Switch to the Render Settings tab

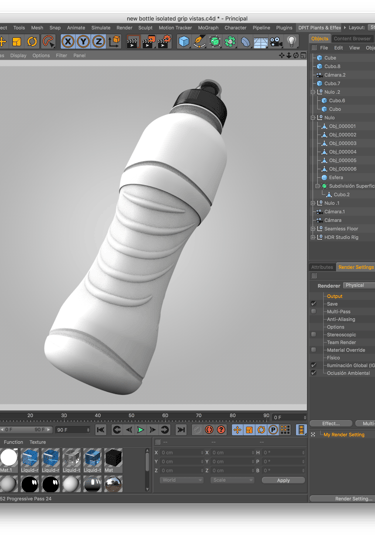pyautogui.click(x=355, y=267)
